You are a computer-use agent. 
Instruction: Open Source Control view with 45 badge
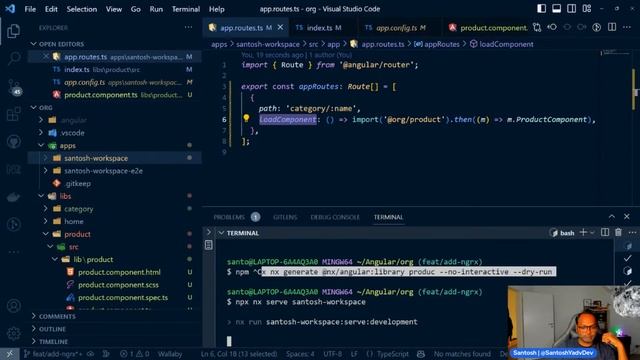click(x=13, y=87)
